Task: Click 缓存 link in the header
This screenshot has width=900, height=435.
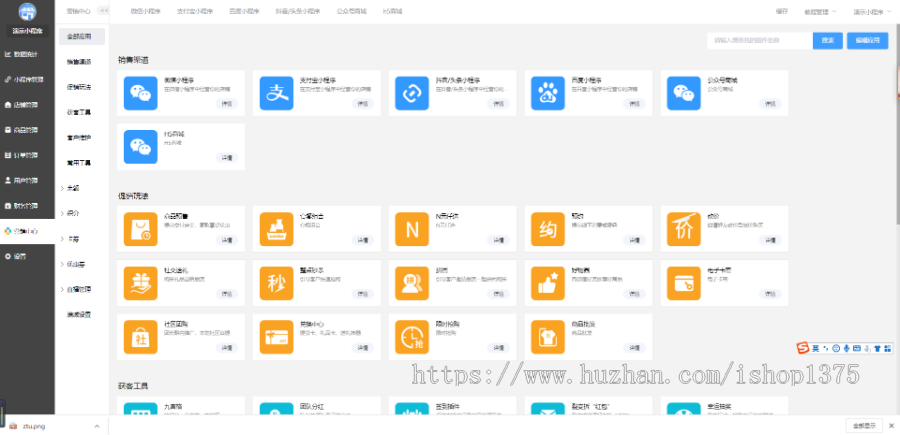Action: click(782, 11)
